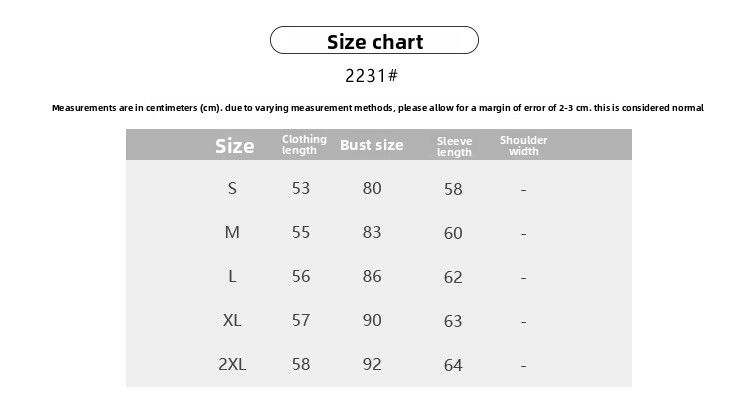Click clothing length value 57
The width and height of the screenshot is (747, 416).
coord(301,321)
